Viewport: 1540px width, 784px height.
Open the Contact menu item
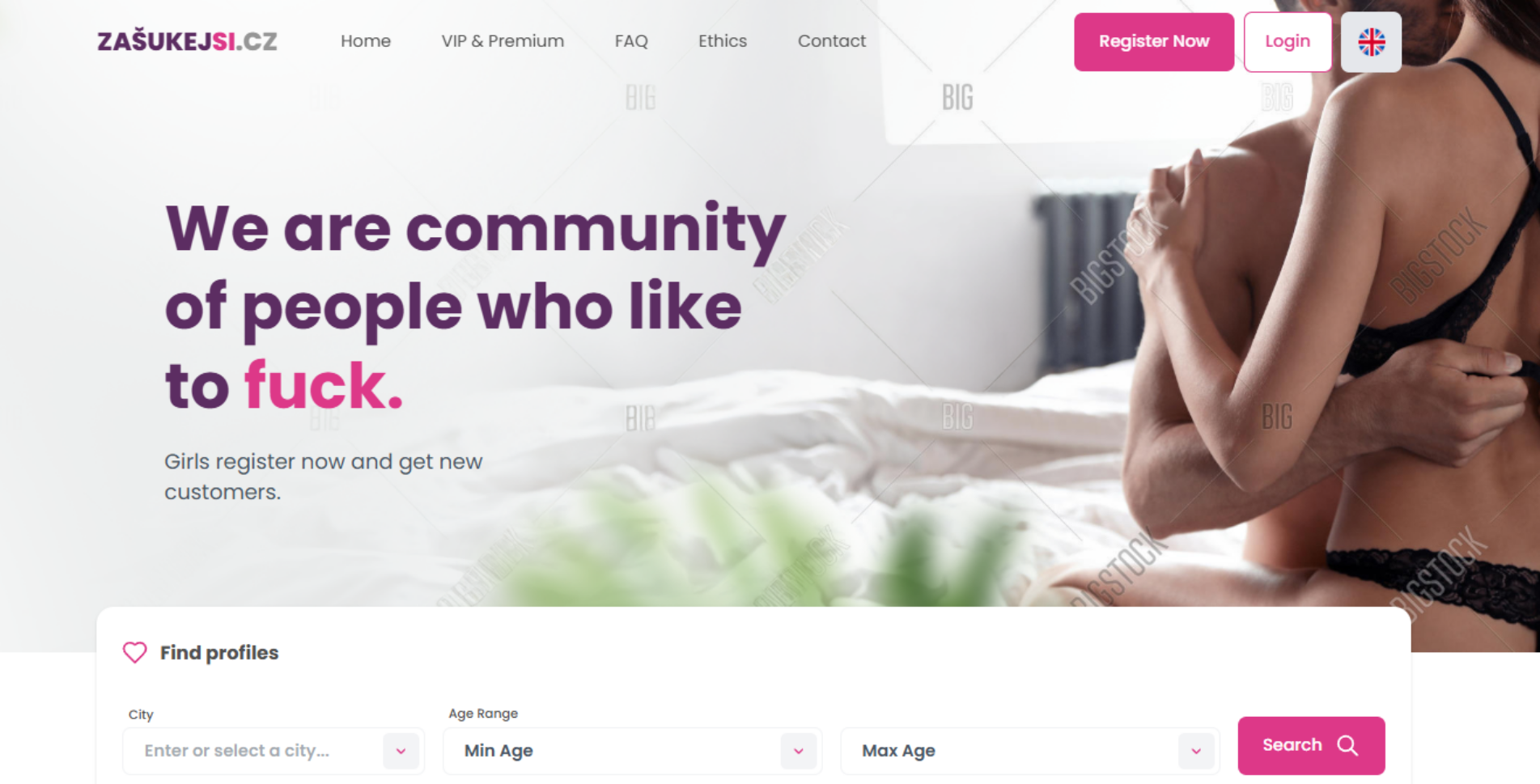[832, 41]
